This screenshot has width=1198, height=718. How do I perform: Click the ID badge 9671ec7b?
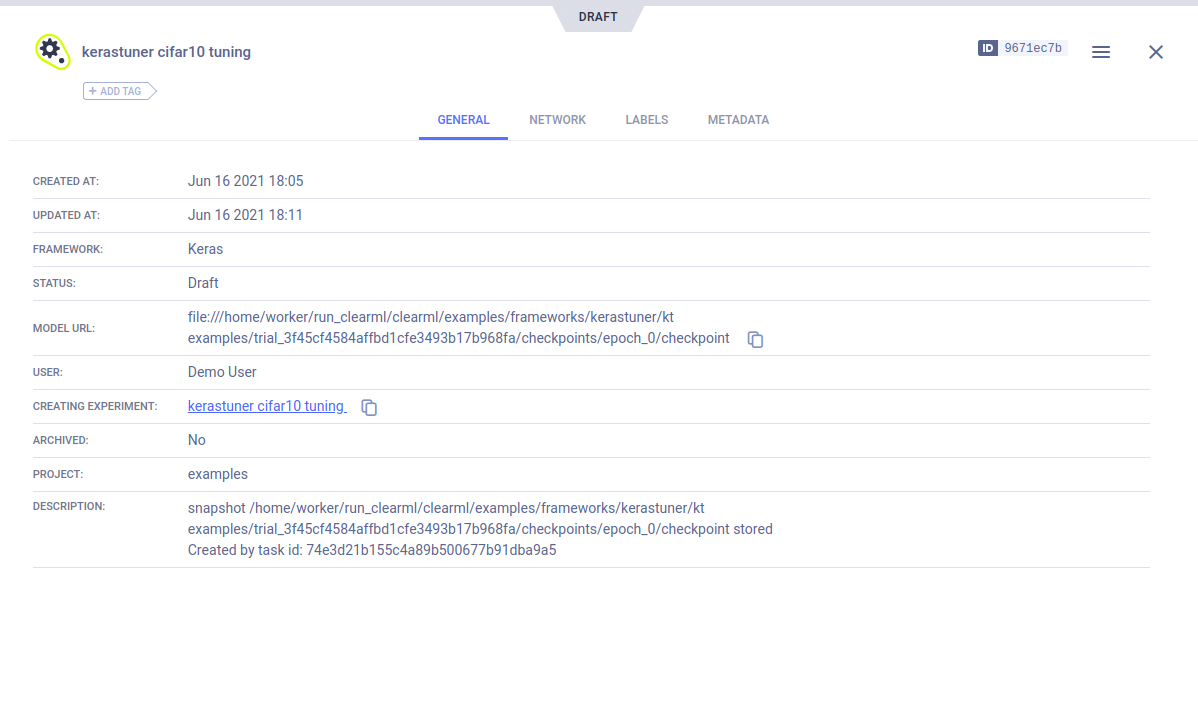(1022, 48)
